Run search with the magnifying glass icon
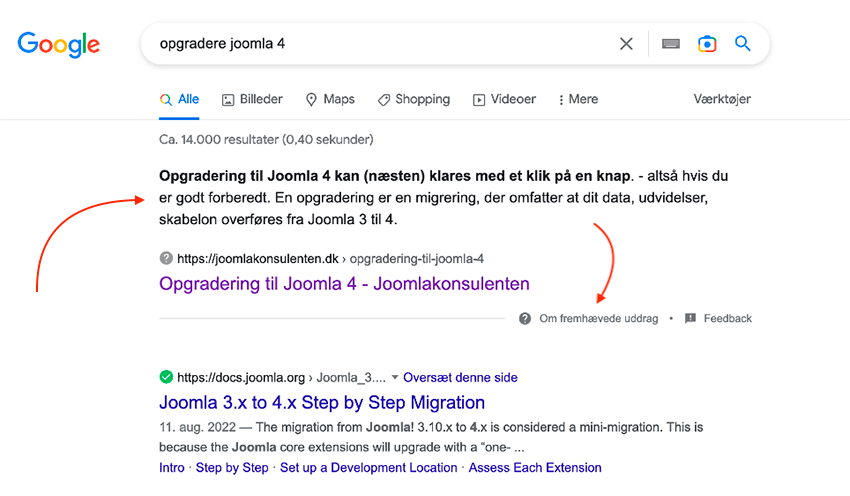The width and height of the screenshot is (850, 496). (743, 43)
